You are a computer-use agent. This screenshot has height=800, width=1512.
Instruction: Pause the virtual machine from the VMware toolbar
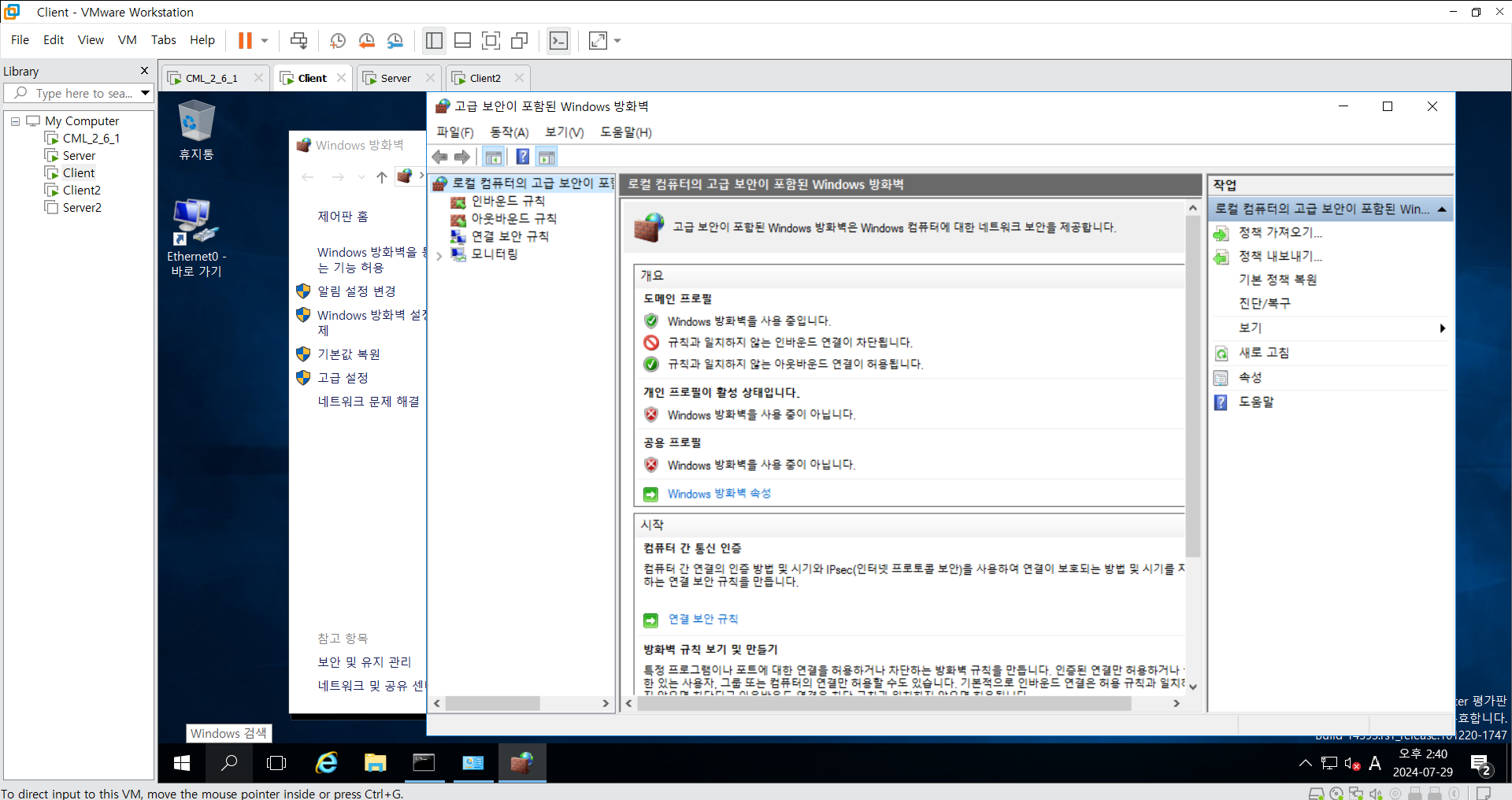(x=245, y=40)
